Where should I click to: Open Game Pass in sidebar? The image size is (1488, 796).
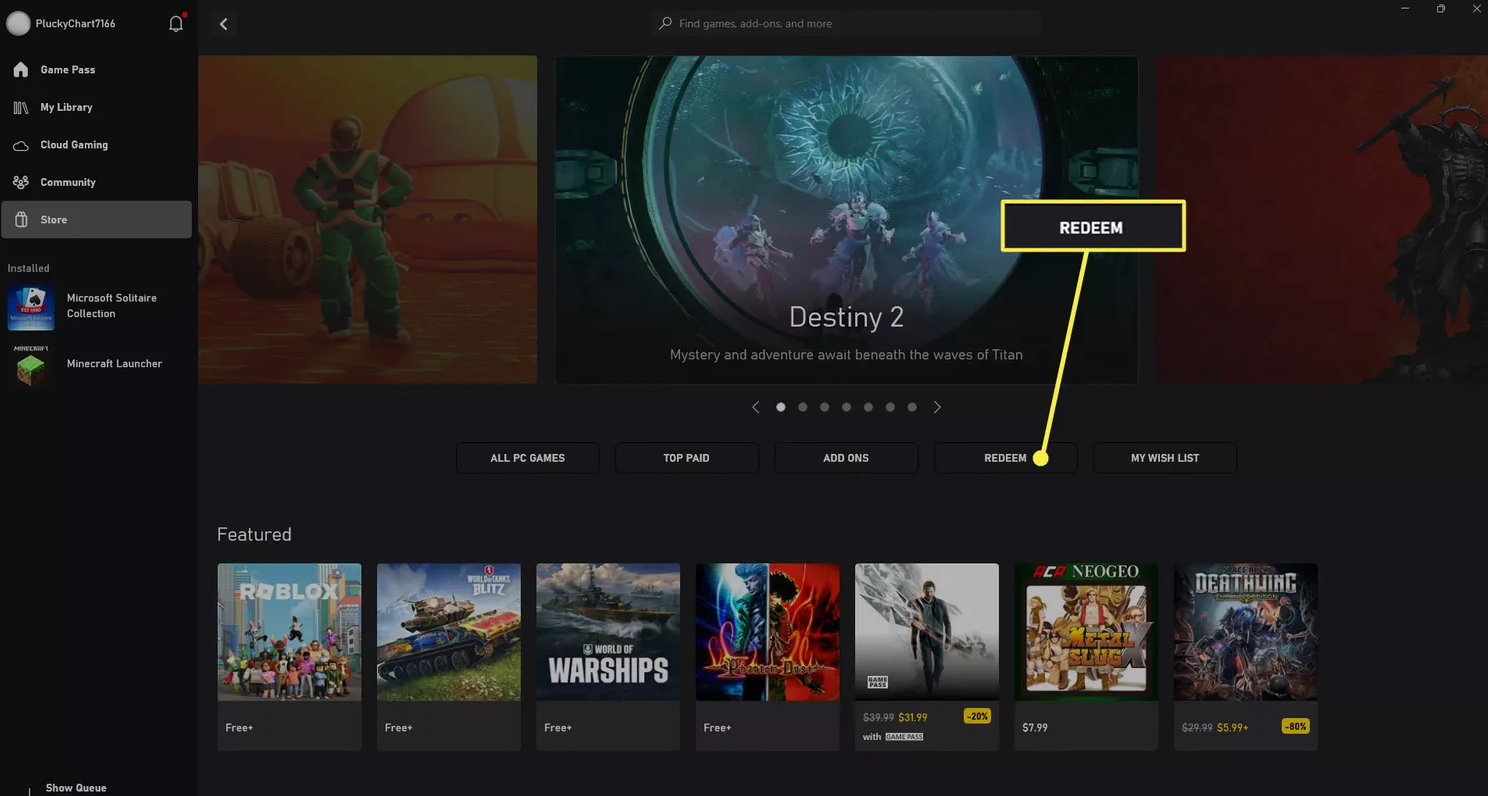pyautogui.click(x=96, y=70)
